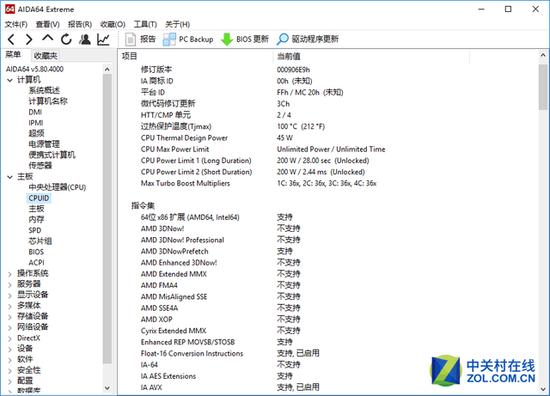This screenshot has width=550, height=396.
Task: Select CPUID in the tree
Action: click(x=39, y=198)
